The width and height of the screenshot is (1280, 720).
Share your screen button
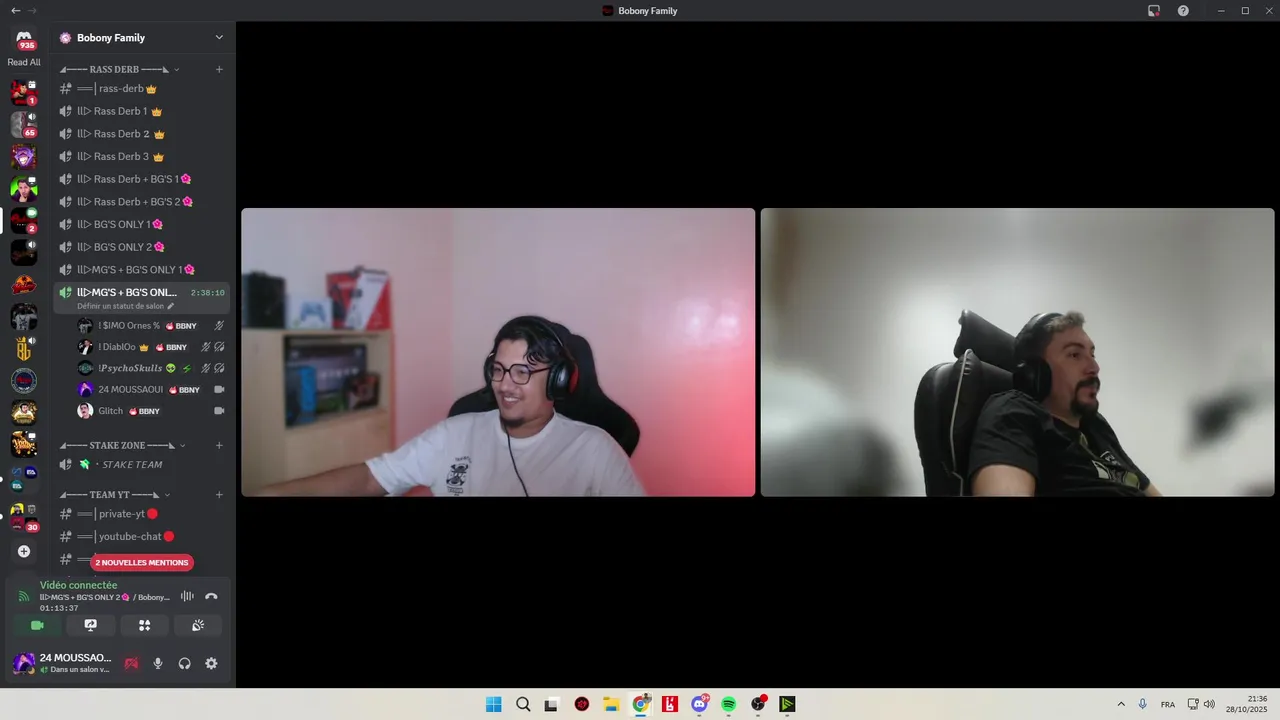point(91,625)
